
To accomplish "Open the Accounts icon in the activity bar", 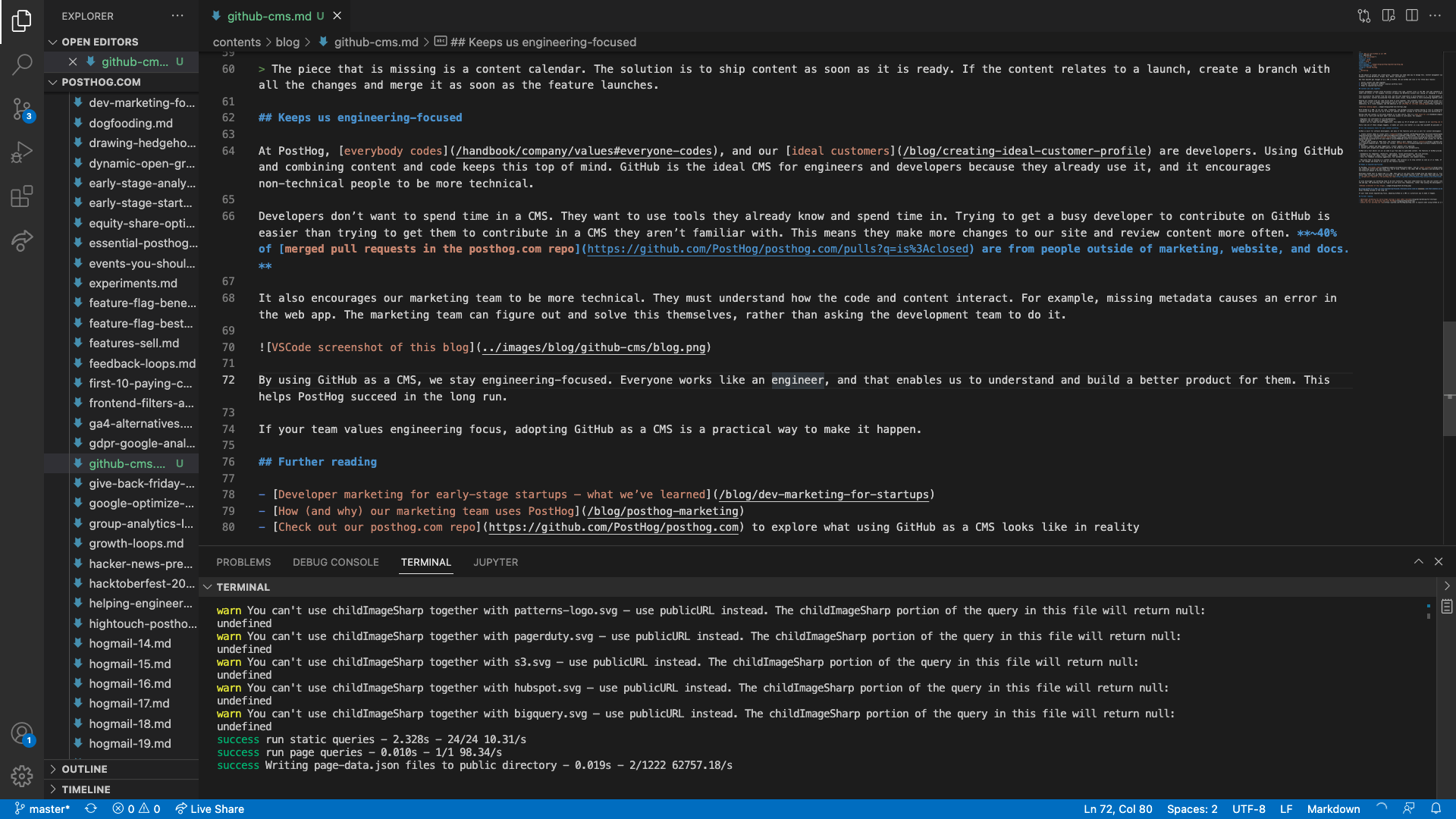I will click(x=20, y=733).
